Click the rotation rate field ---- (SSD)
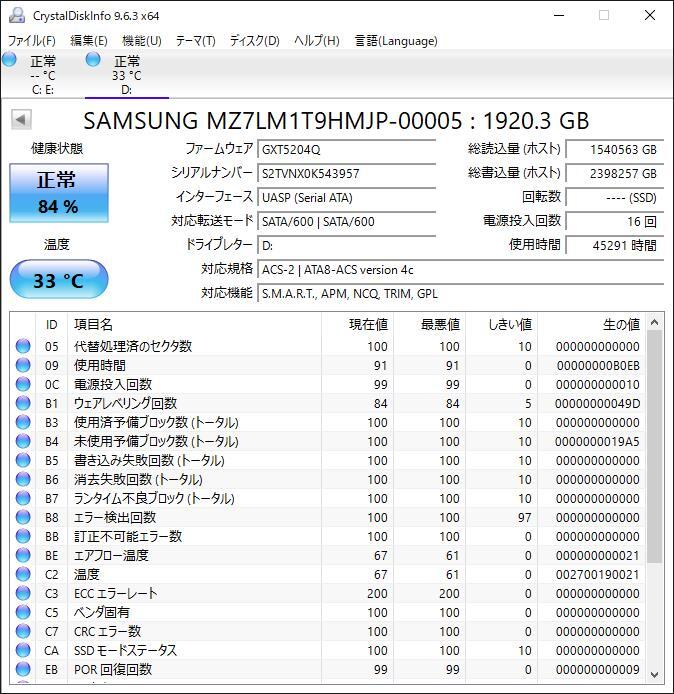This screenshot has height=694, width=674. click(x=615, y=197)
